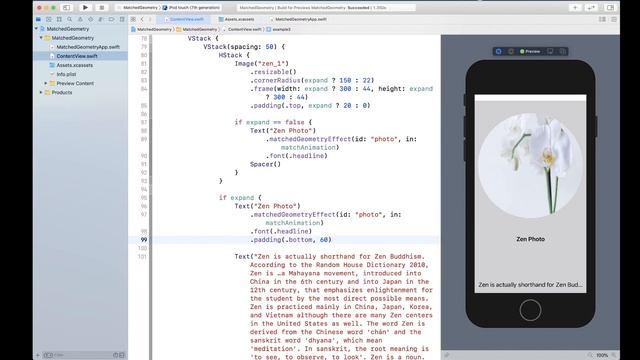
Task: Open the Find navigator magnifier icon
Action: (x=70, y=19)
